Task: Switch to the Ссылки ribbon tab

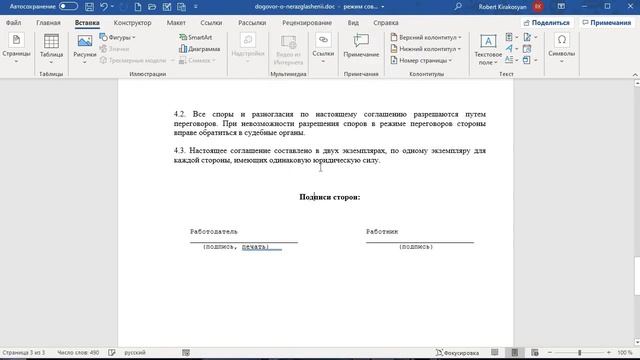Action: [211, 23]
